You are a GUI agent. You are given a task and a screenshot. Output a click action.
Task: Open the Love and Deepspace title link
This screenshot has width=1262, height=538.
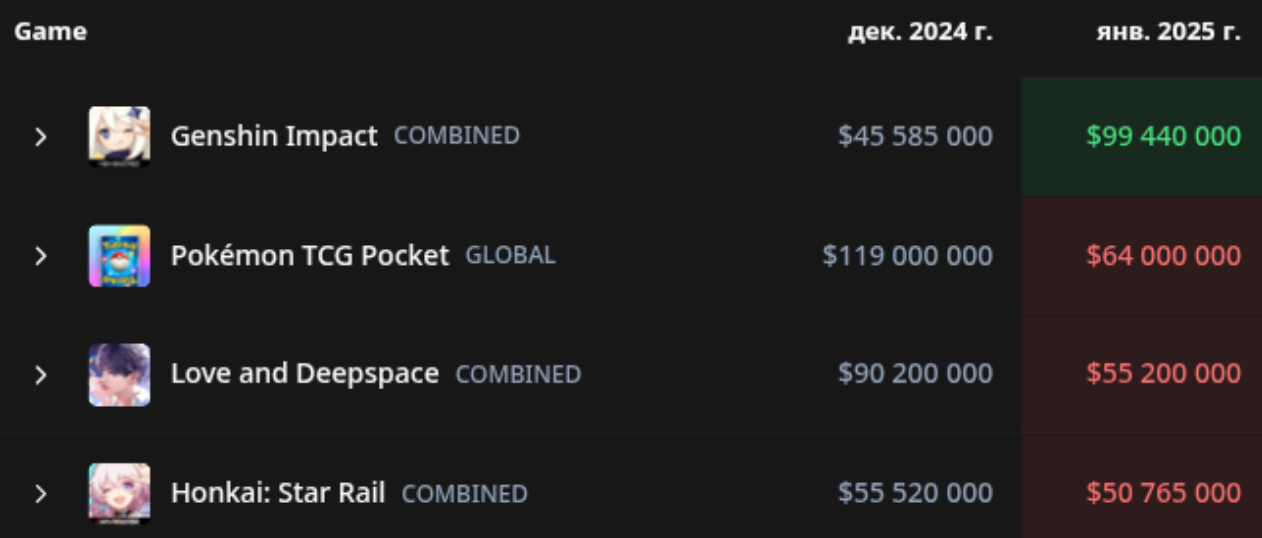click(x=305, y=374)
